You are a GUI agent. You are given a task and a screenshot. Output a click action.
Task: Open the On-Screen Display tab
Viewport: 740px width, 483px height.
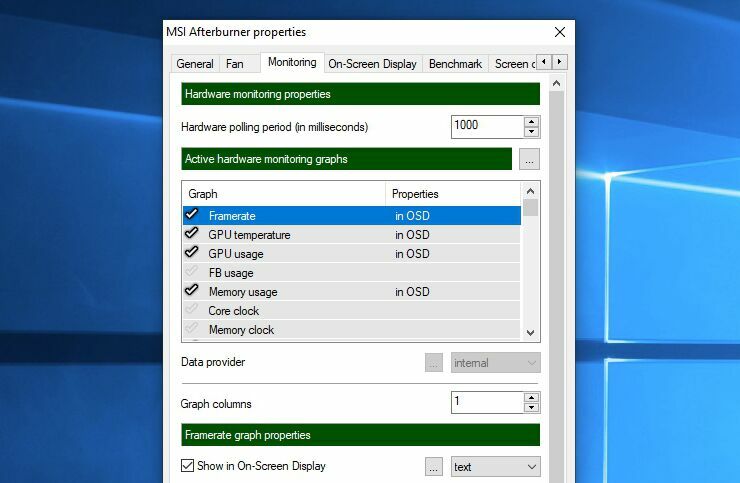[372, 64]
